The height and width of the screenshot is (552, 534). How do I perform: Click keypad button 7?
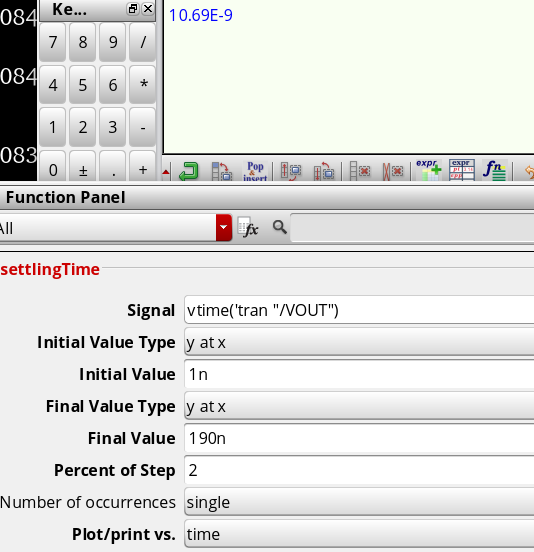click(52, 42)
